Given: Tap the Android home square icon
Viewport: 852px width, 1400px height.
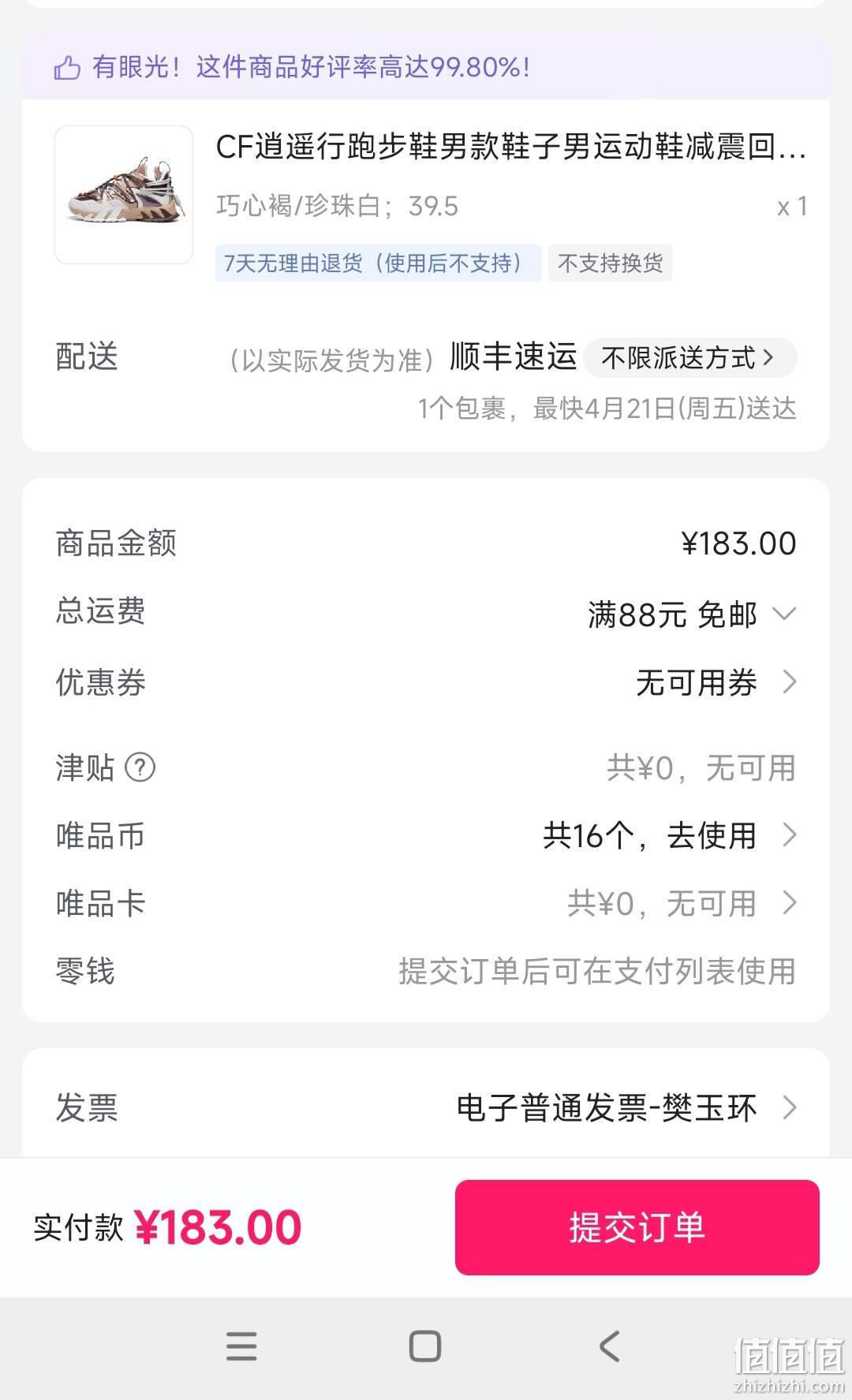Looking at the screenshot, I should point(425,1346).
